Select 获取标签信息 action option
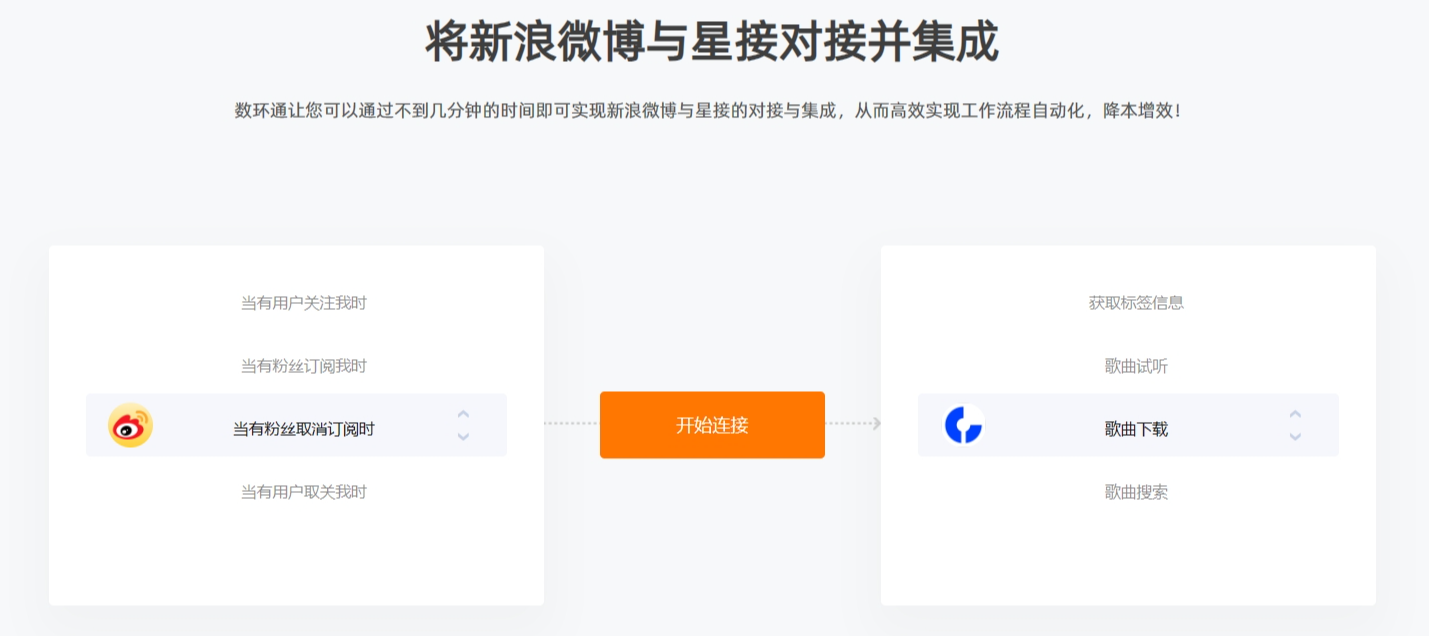 pyautogui.click(x=1136, y=303)
